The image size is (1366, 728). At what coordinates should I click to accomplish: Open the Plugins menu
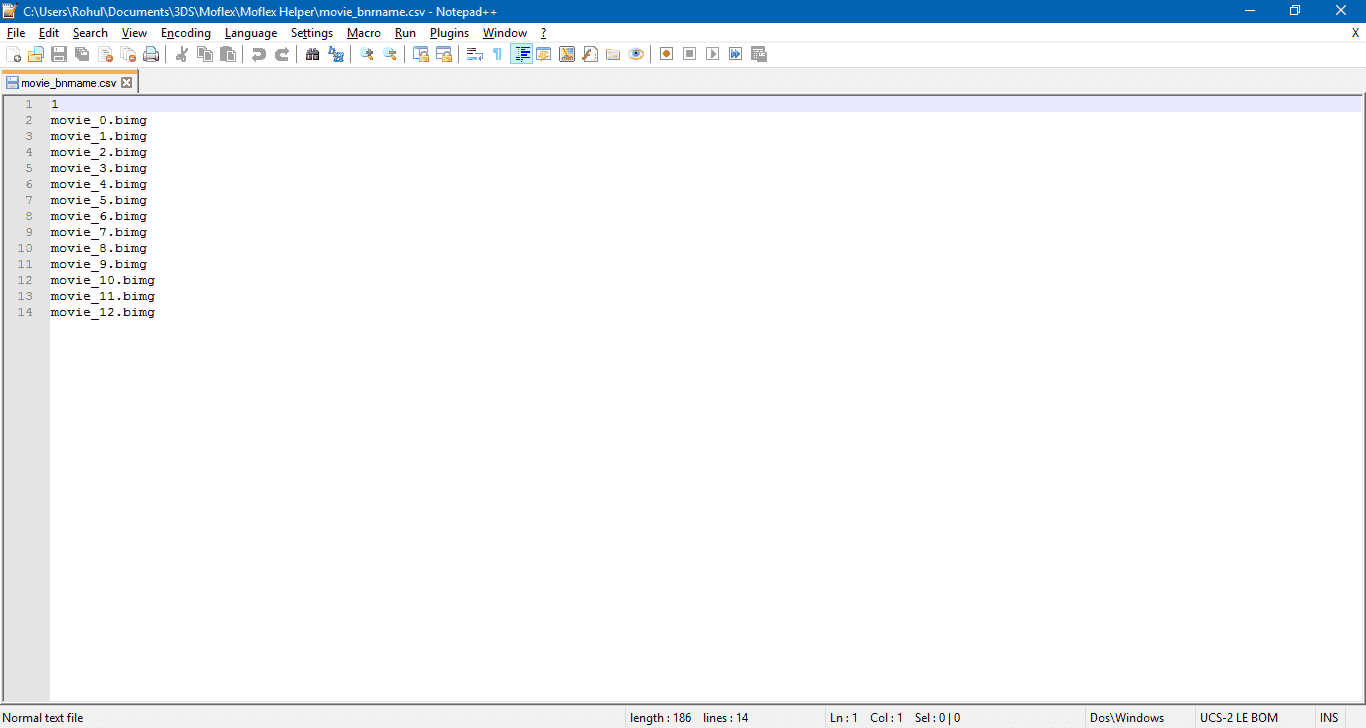coord(449,33)
